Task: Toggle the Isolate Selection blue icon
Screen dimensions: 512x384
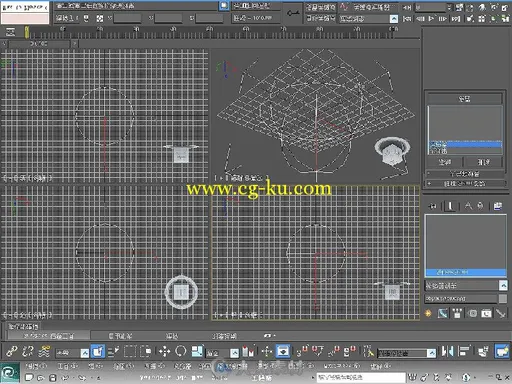Action: [x=224, y=6]
